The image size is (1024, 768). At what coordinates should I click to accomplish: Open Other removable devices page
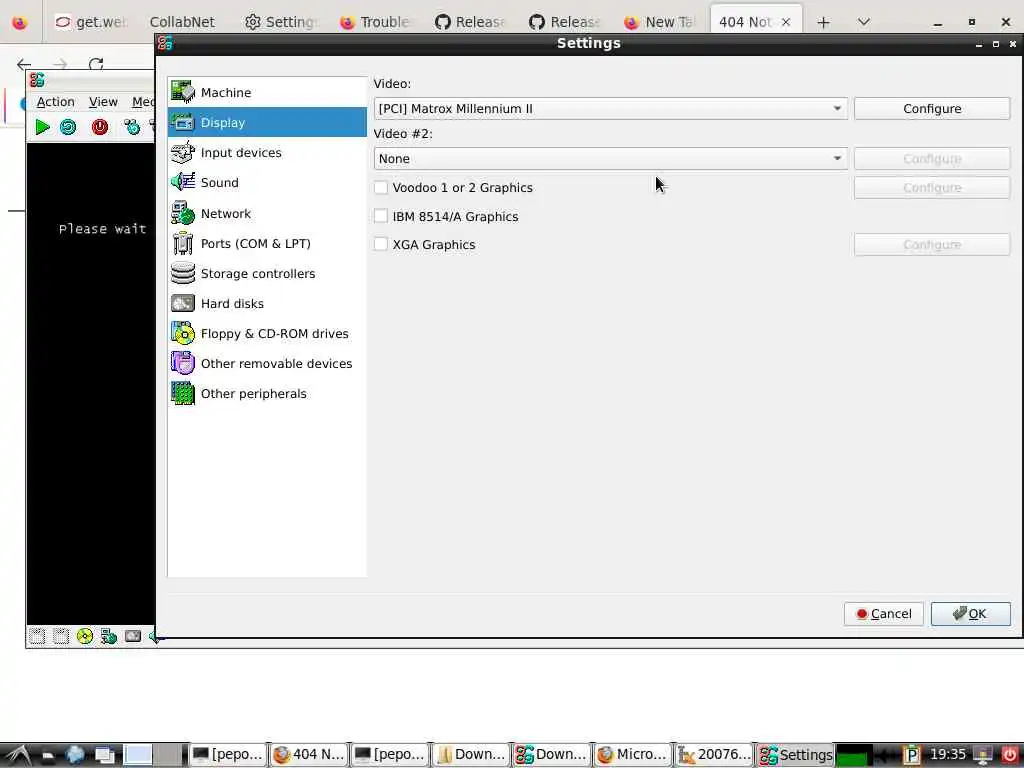pyautogui.click(x=266, y=364)
